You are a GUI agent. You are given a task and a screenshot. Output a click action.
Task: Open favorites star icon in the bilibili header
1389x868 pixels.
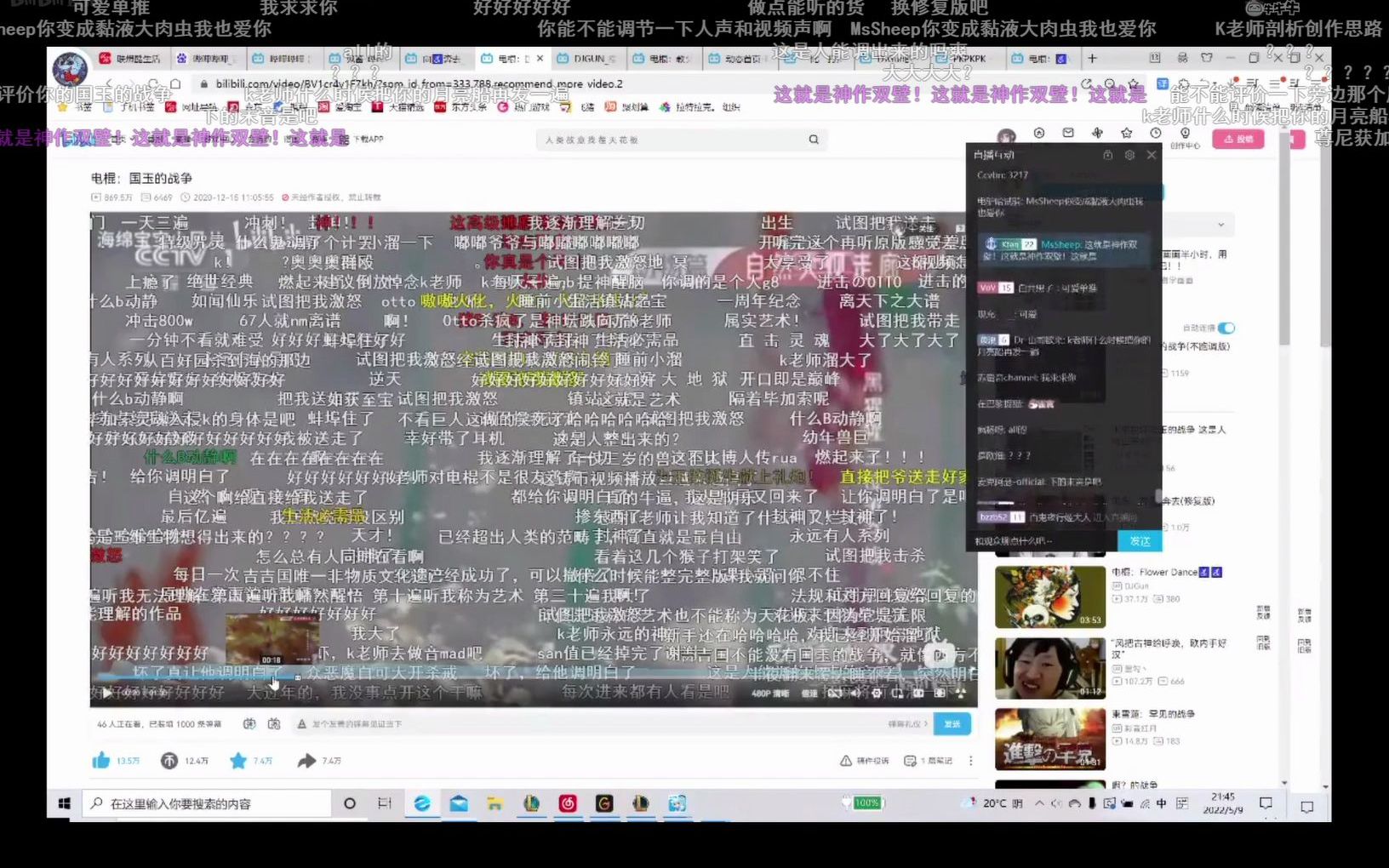click(x=1127, y=133)
